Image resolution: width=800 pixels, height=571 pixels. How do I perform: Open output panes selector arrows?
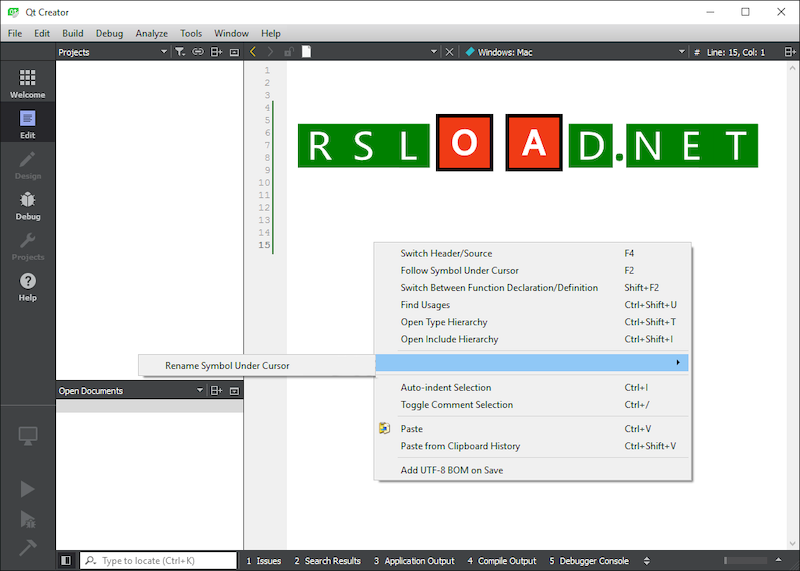(647, 560)
